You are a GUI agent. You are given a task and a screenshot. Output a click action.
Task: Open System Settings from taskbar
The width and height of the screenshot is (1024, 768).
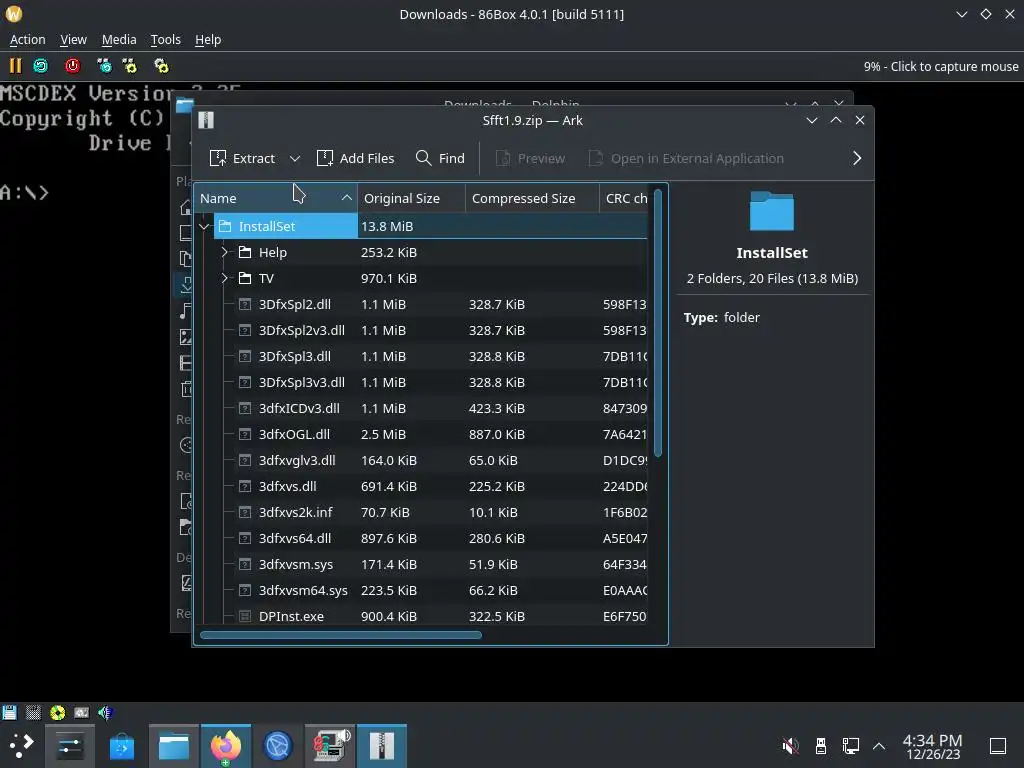click(x=70, y=746)
